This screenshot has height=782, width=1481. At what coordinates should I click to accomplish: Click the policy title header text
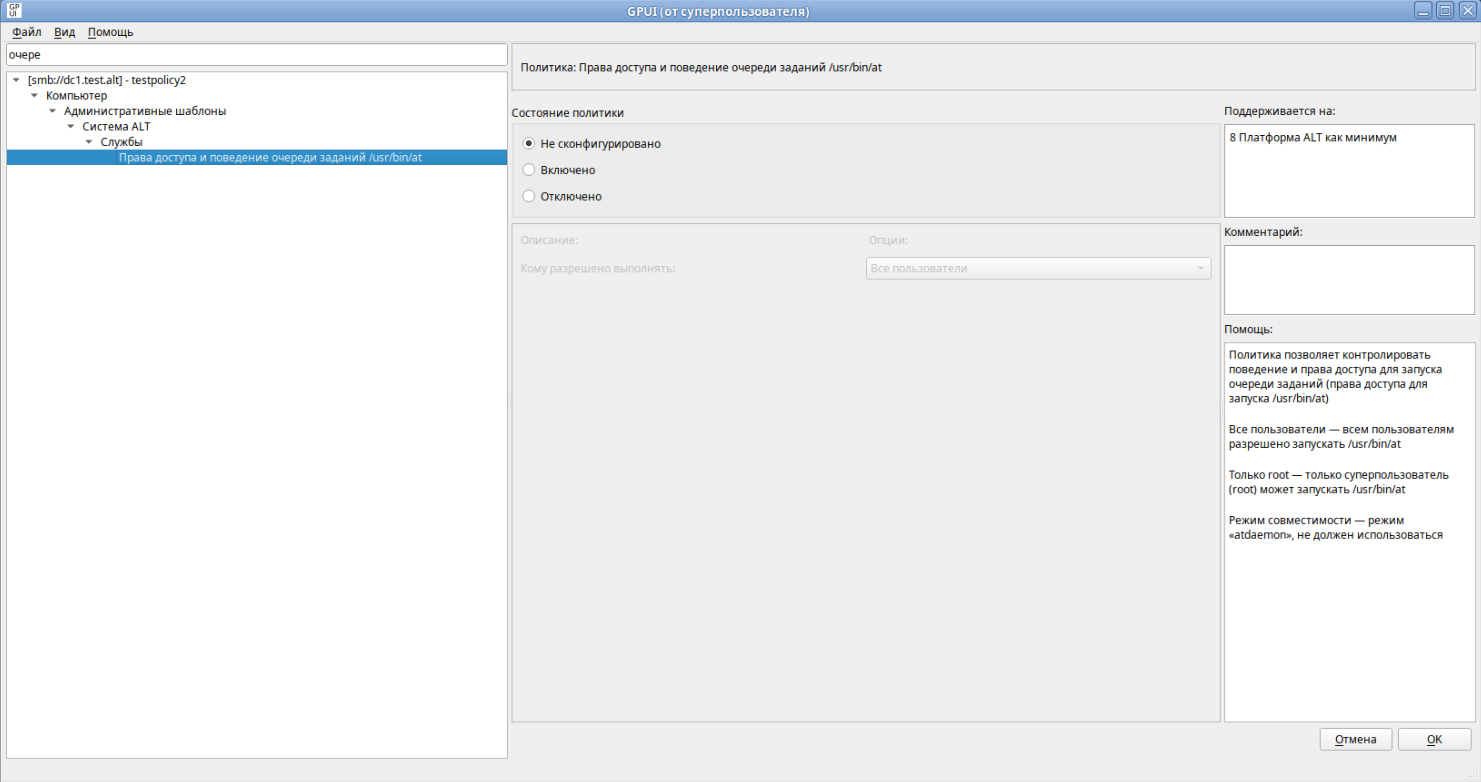[701, 67]
